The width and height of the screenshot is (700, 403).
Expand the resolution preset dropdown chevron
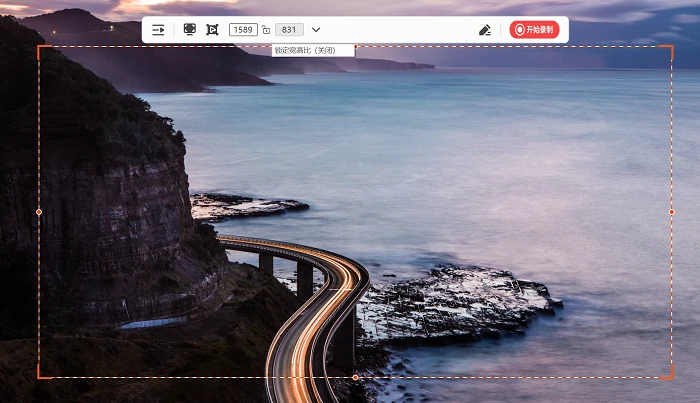[316, 30]
